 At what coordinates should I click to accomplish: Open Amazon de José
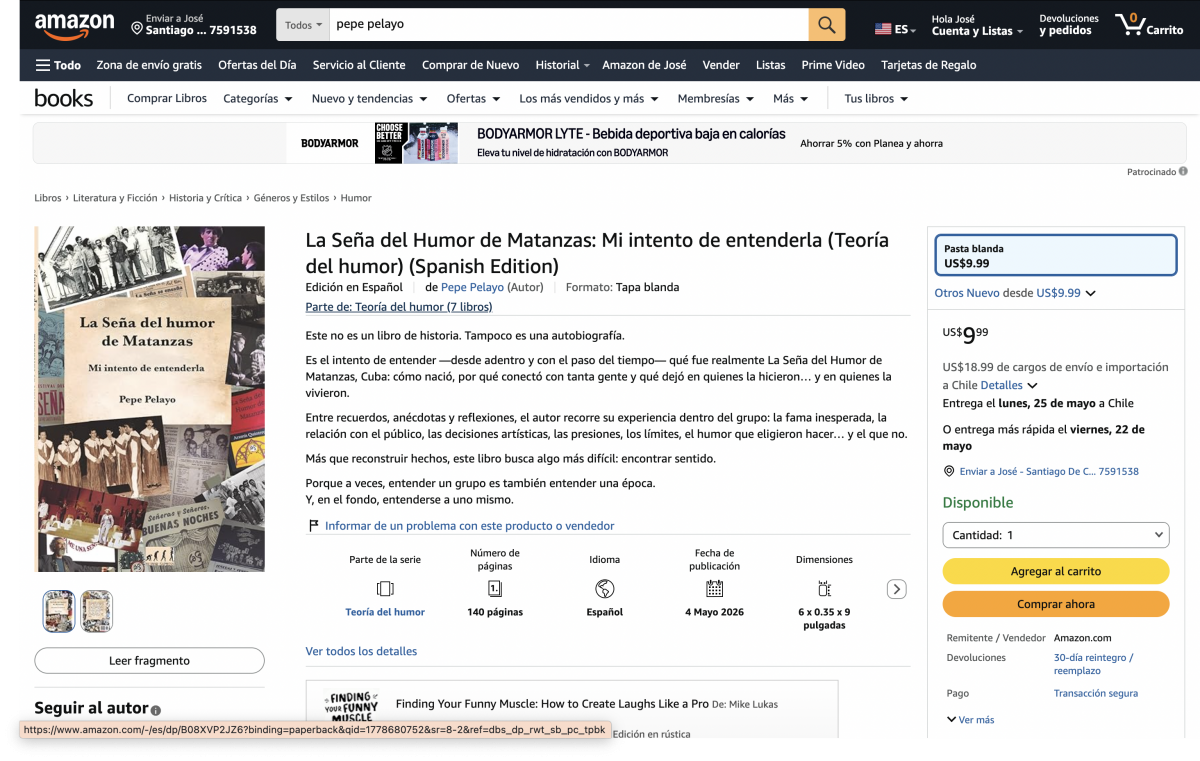click(x=644, y=65)
